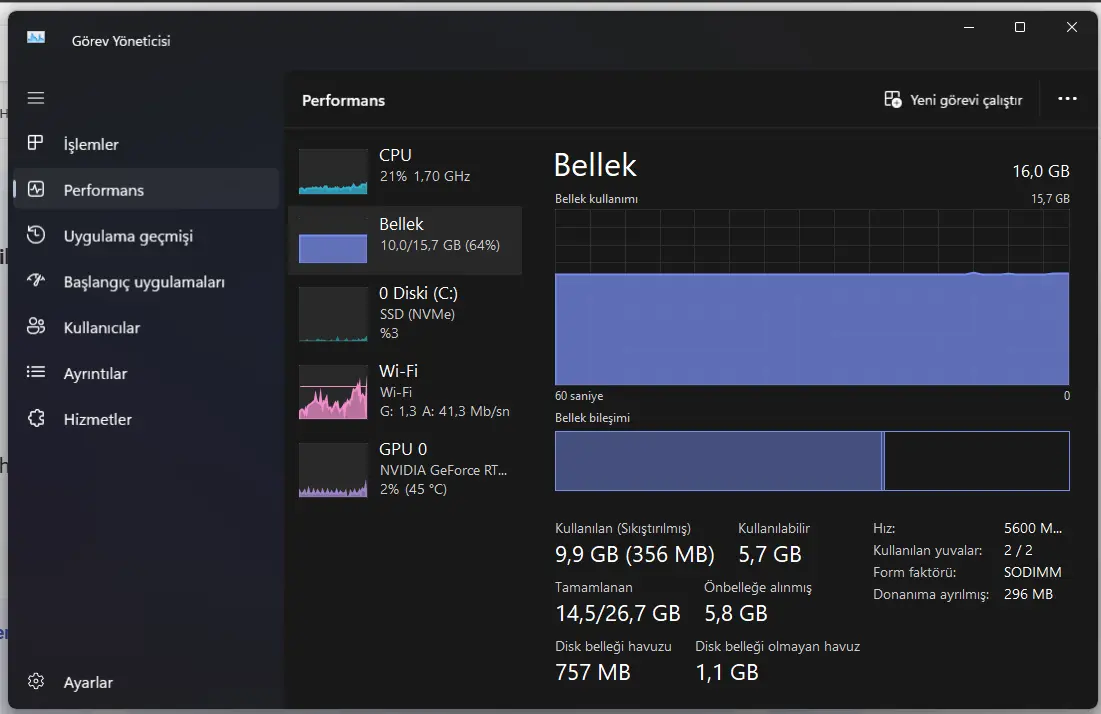Click the 16,0 GB total memory value
The width and height of the screenshot is (1101, 714).
coord(1041,171)
